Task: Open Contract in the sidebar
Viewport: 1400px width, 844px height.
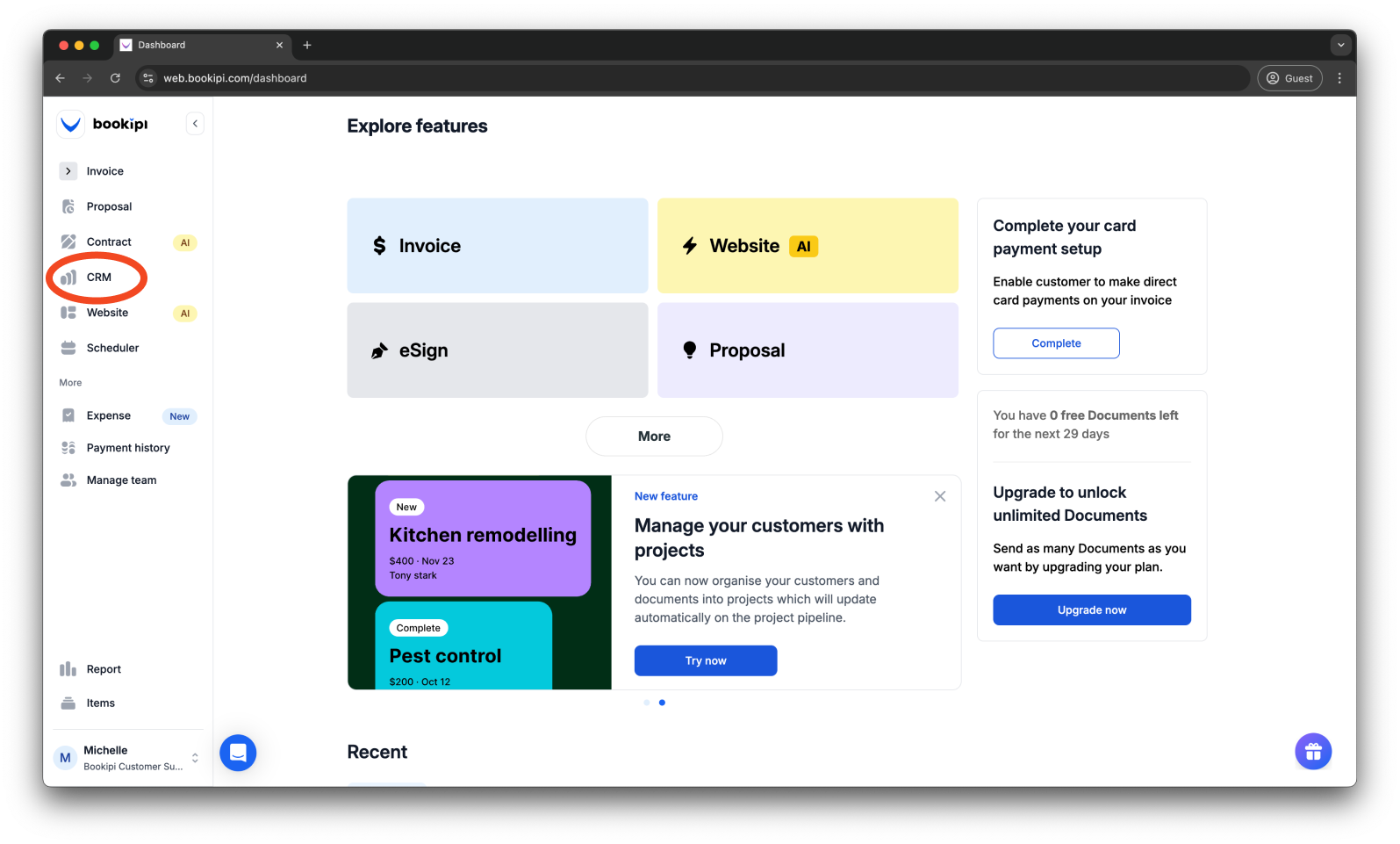Action: click(x=109, y=242)
